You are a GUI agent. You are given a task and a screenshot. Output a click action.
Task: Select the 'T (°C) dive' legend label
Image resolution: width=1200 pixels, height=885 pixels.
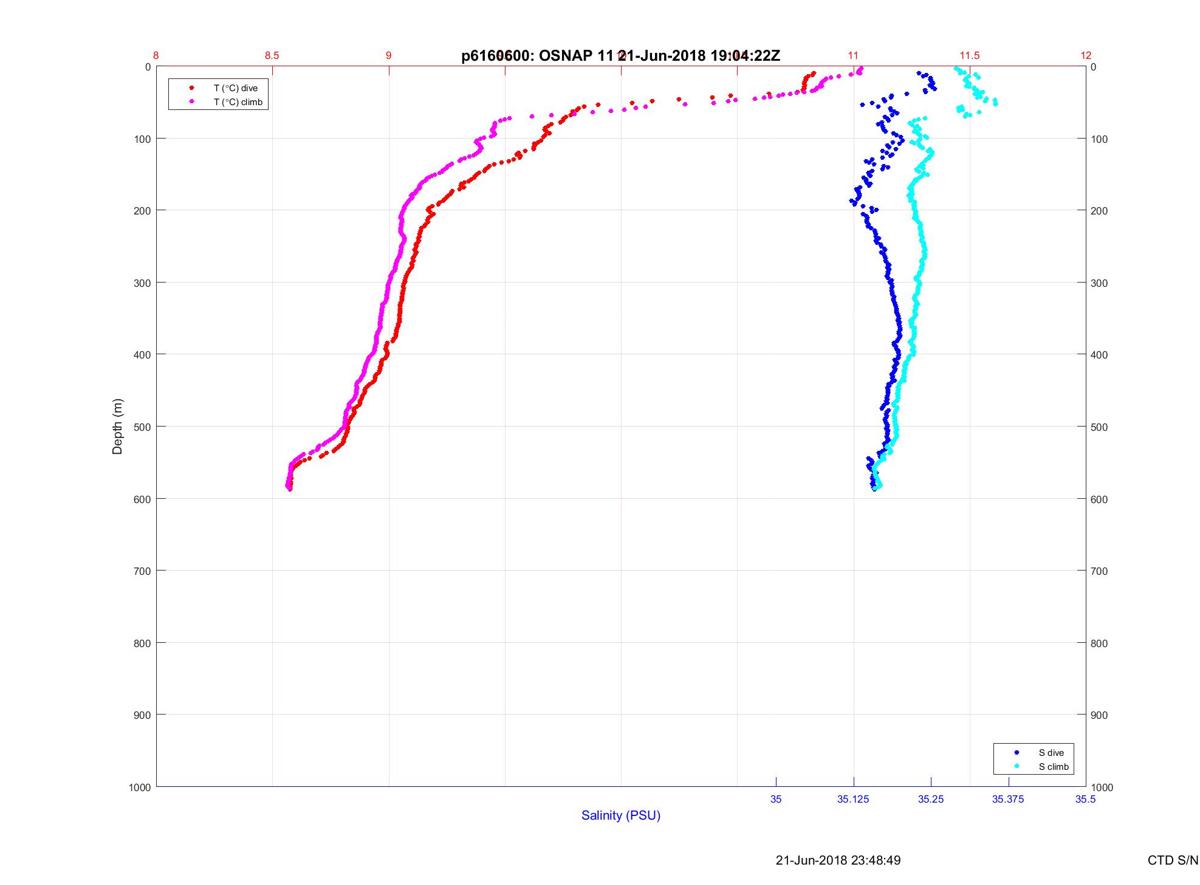[235, 88]
